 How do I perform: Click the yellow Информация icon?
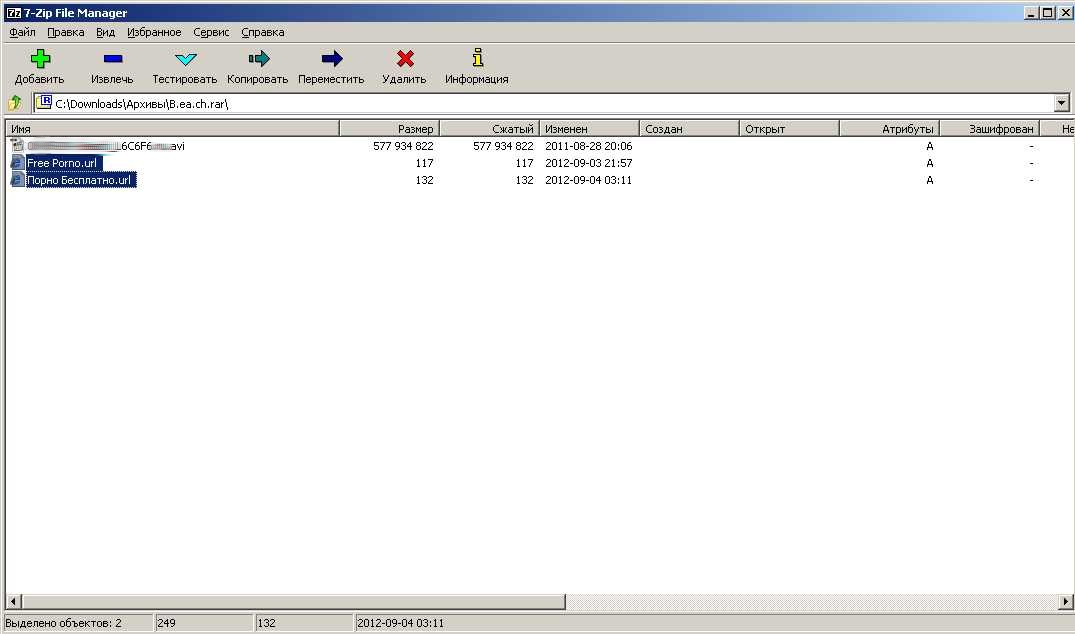(x=478, y=58)
